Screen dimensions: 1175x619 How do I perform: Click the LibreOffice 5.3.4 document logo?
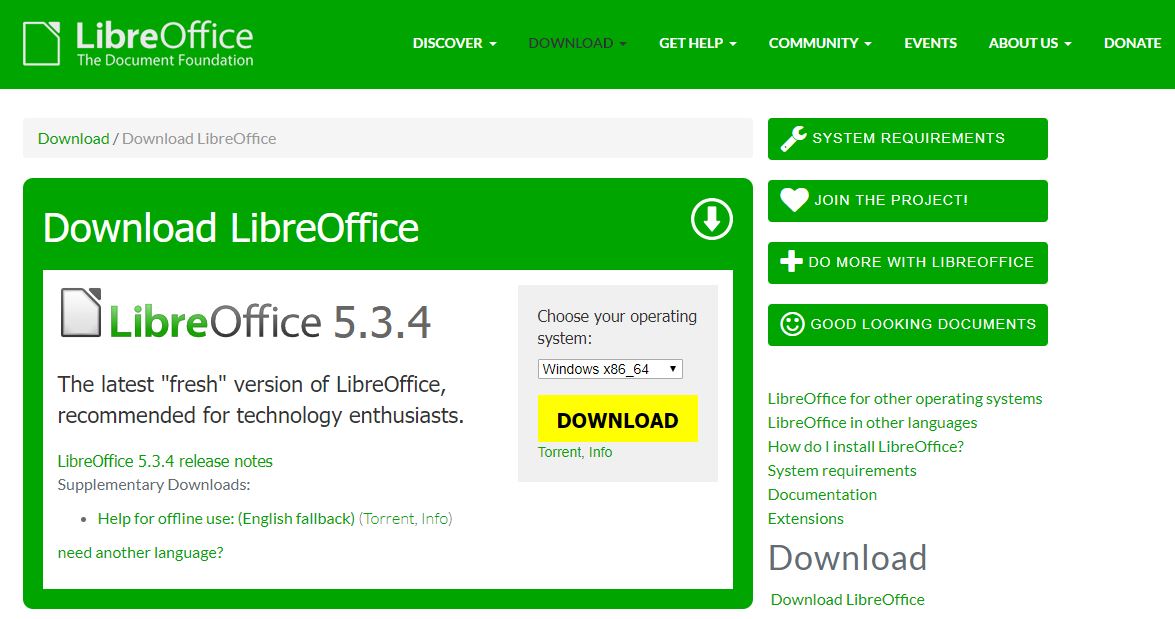click(245, 315)
